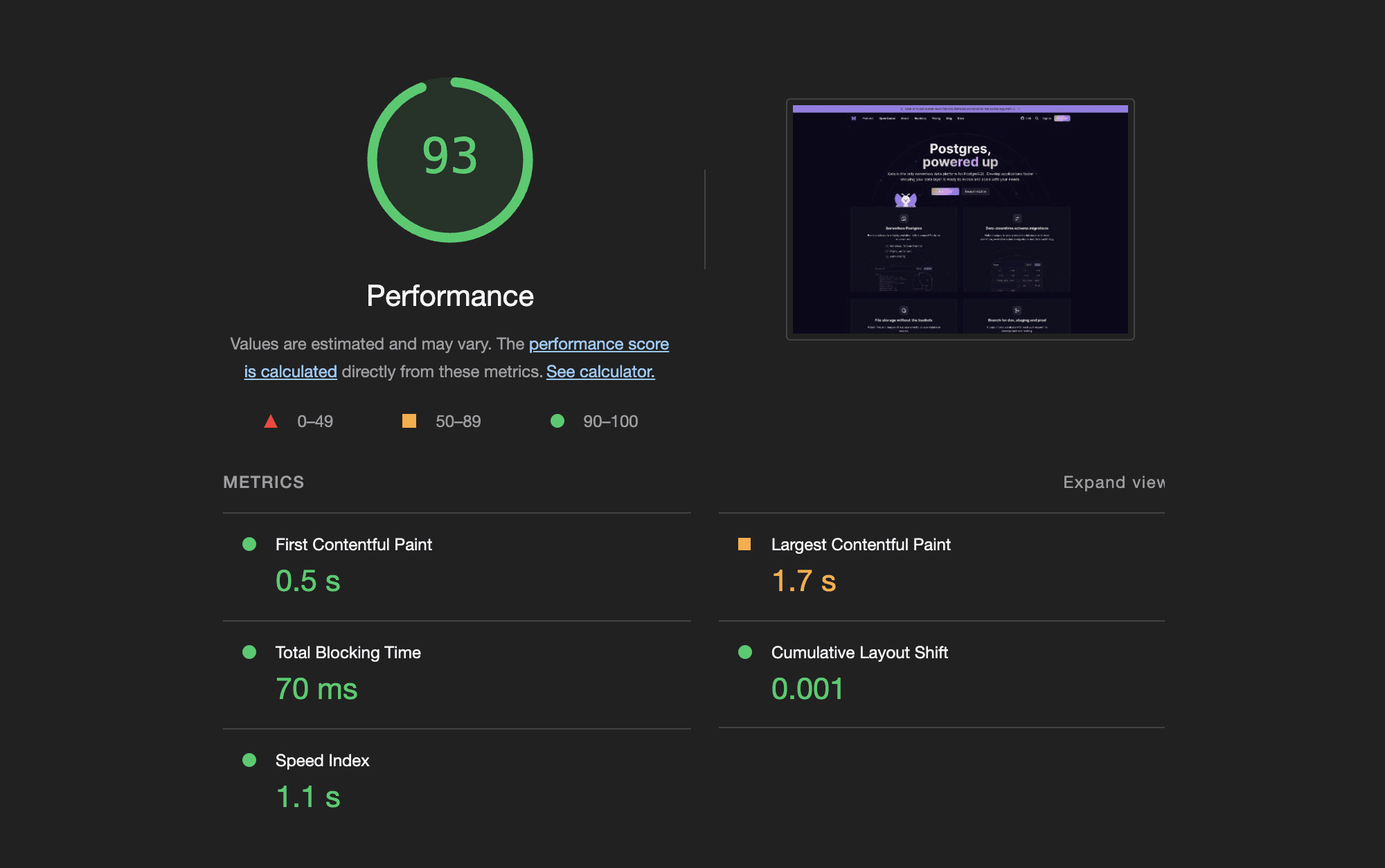1385x868 pixels.
Task: Click the 90–100 legend label
Action: pyautogui.click(x=610, y=421)
